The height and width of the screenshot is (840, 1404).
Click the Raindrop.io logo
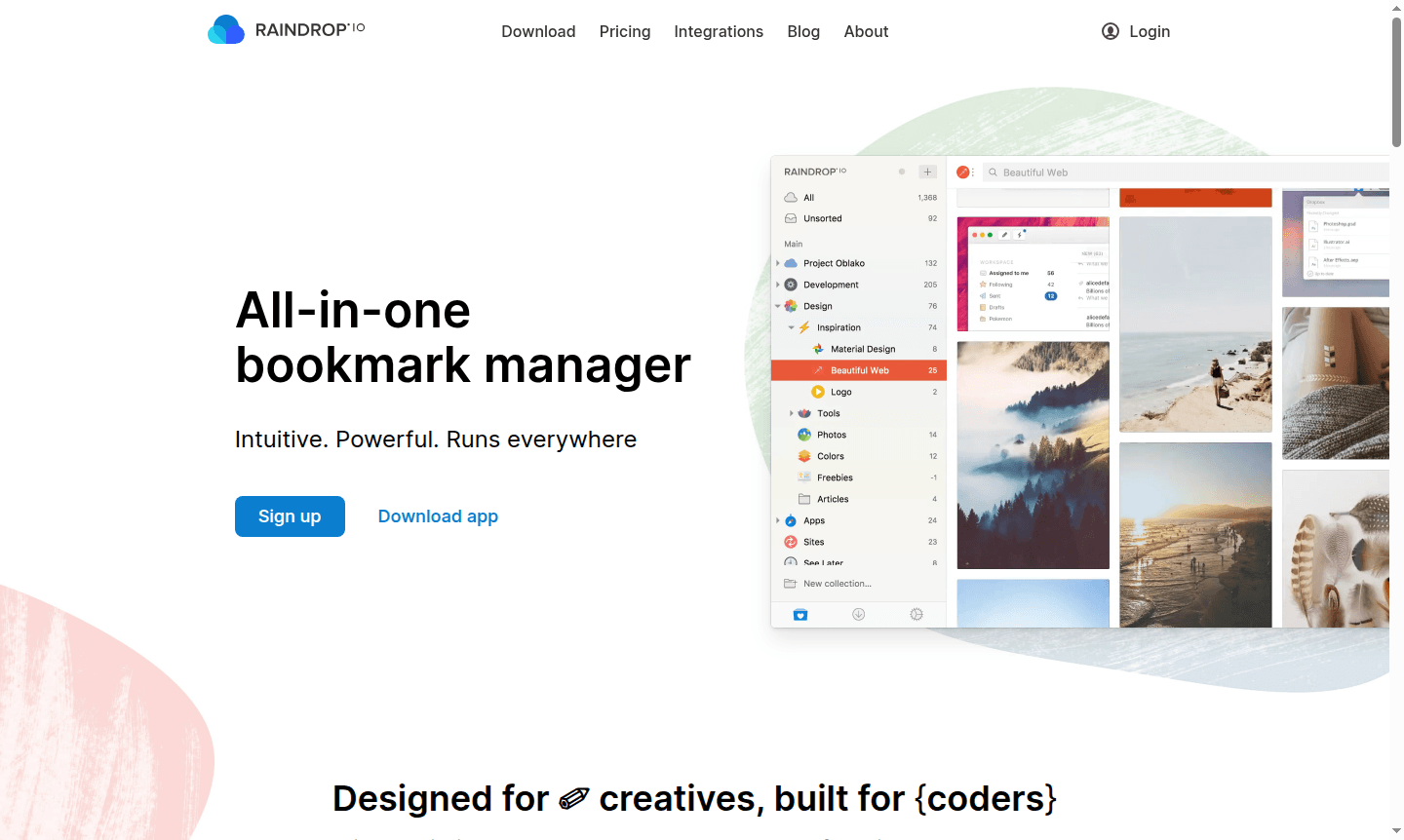(286, 29)
